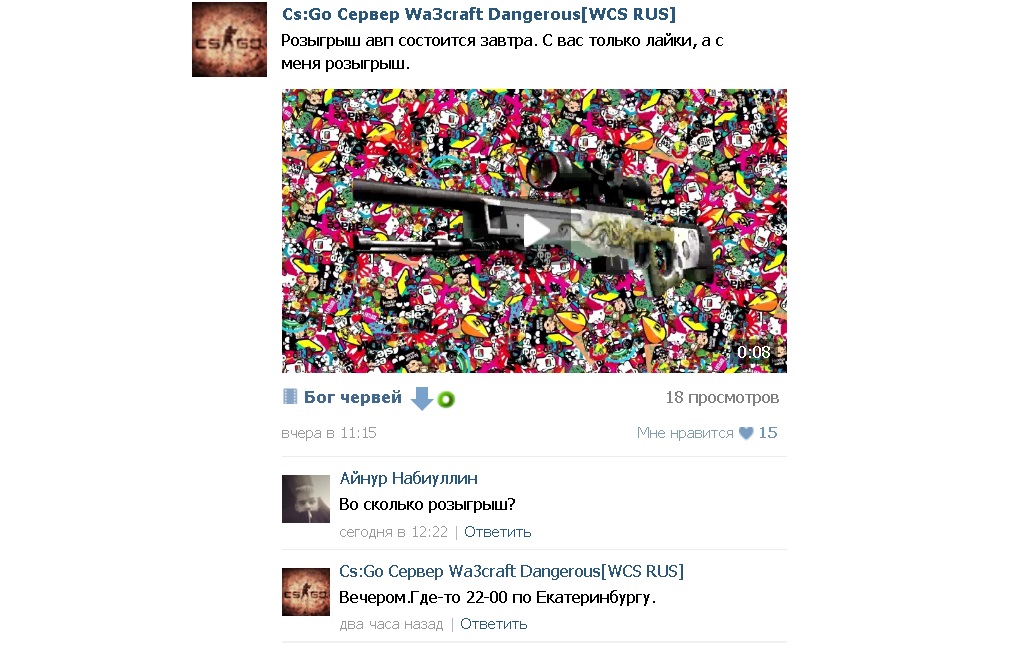This screenshot has height=668, width=1034.
Task: Click the 0:08 video duration label
Action: pyautogui.click(x=754, y=352)
